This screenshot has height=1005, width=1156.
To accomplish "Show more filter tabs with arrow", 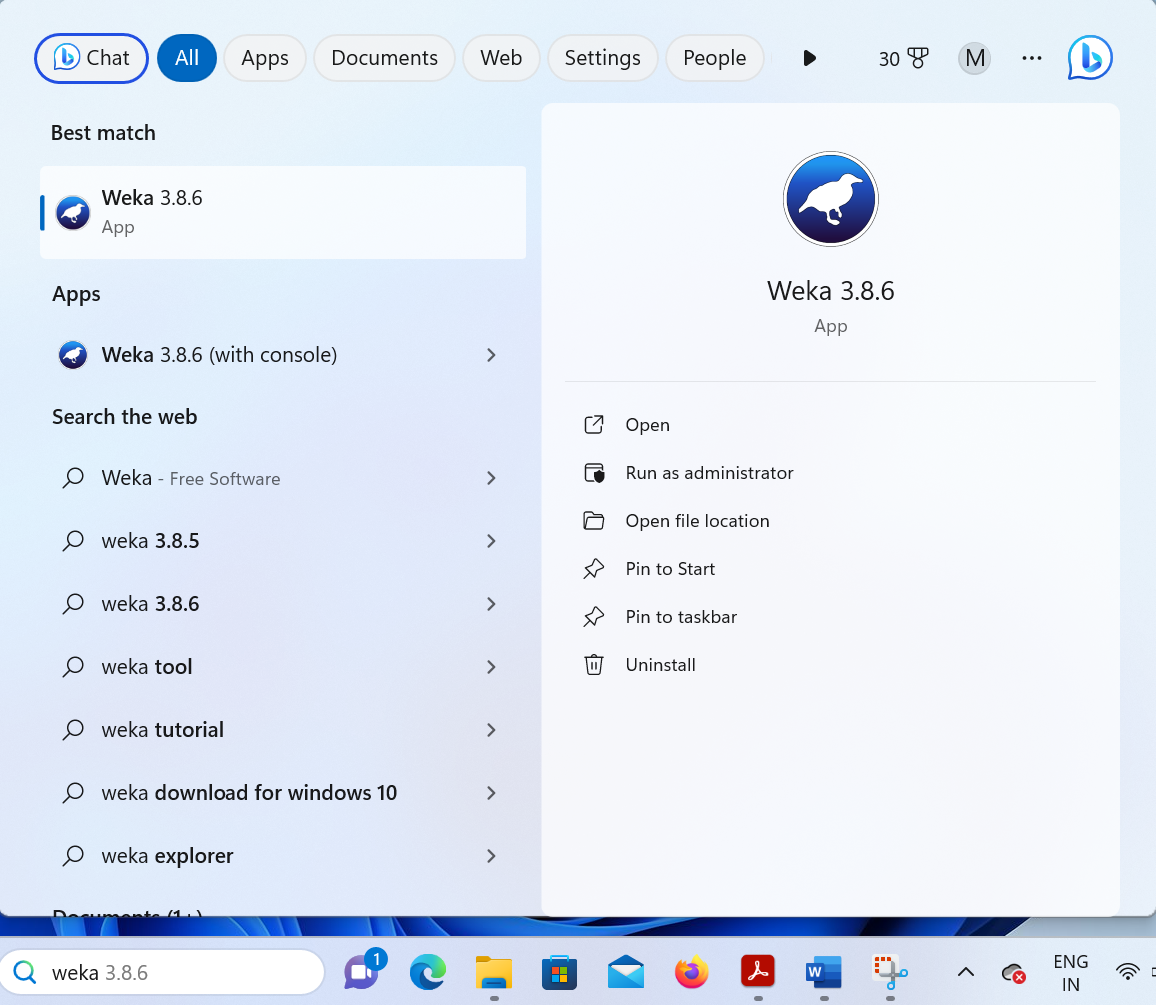I will tap(809, 58).
